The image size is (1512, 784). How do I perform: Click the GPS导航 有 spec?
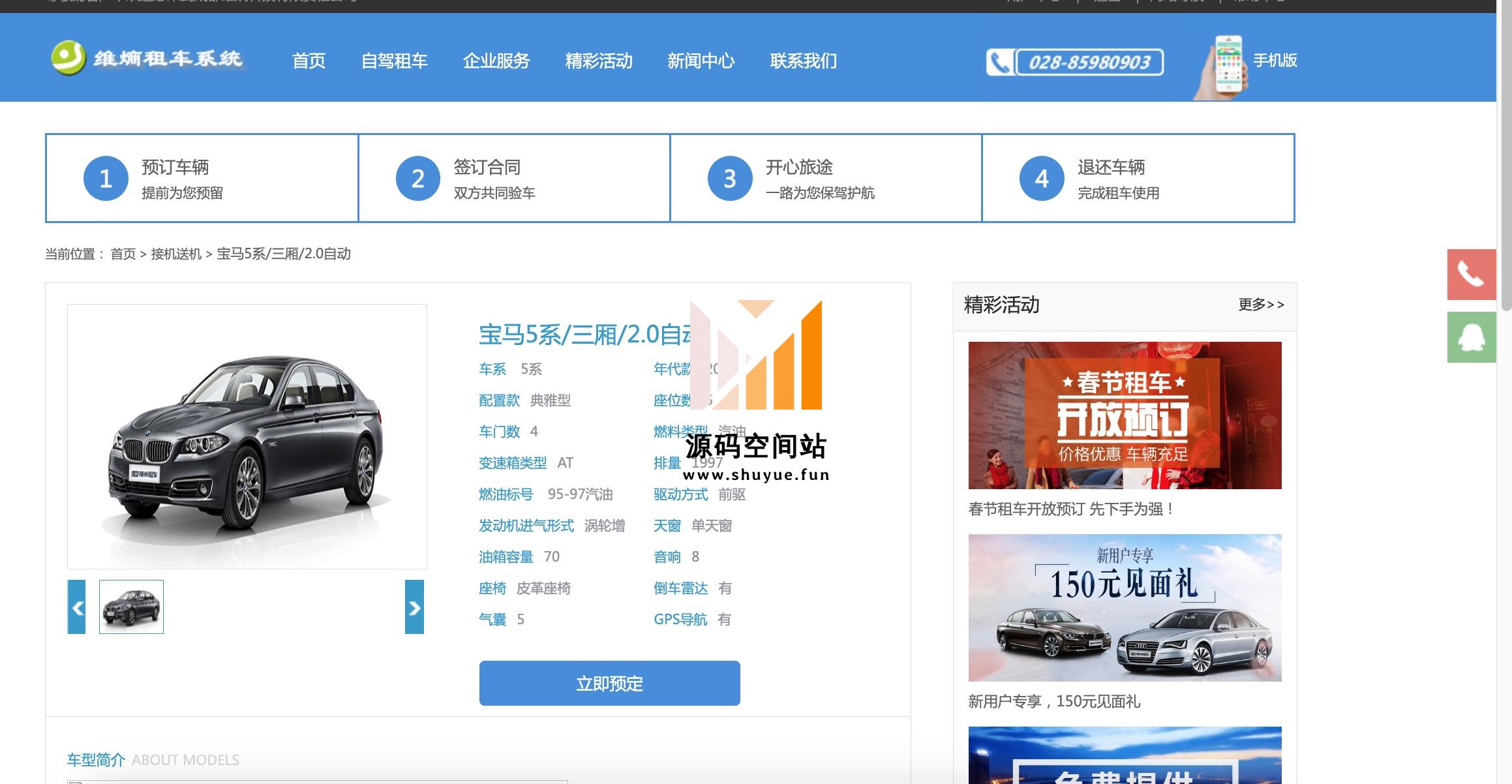(693, 620)
